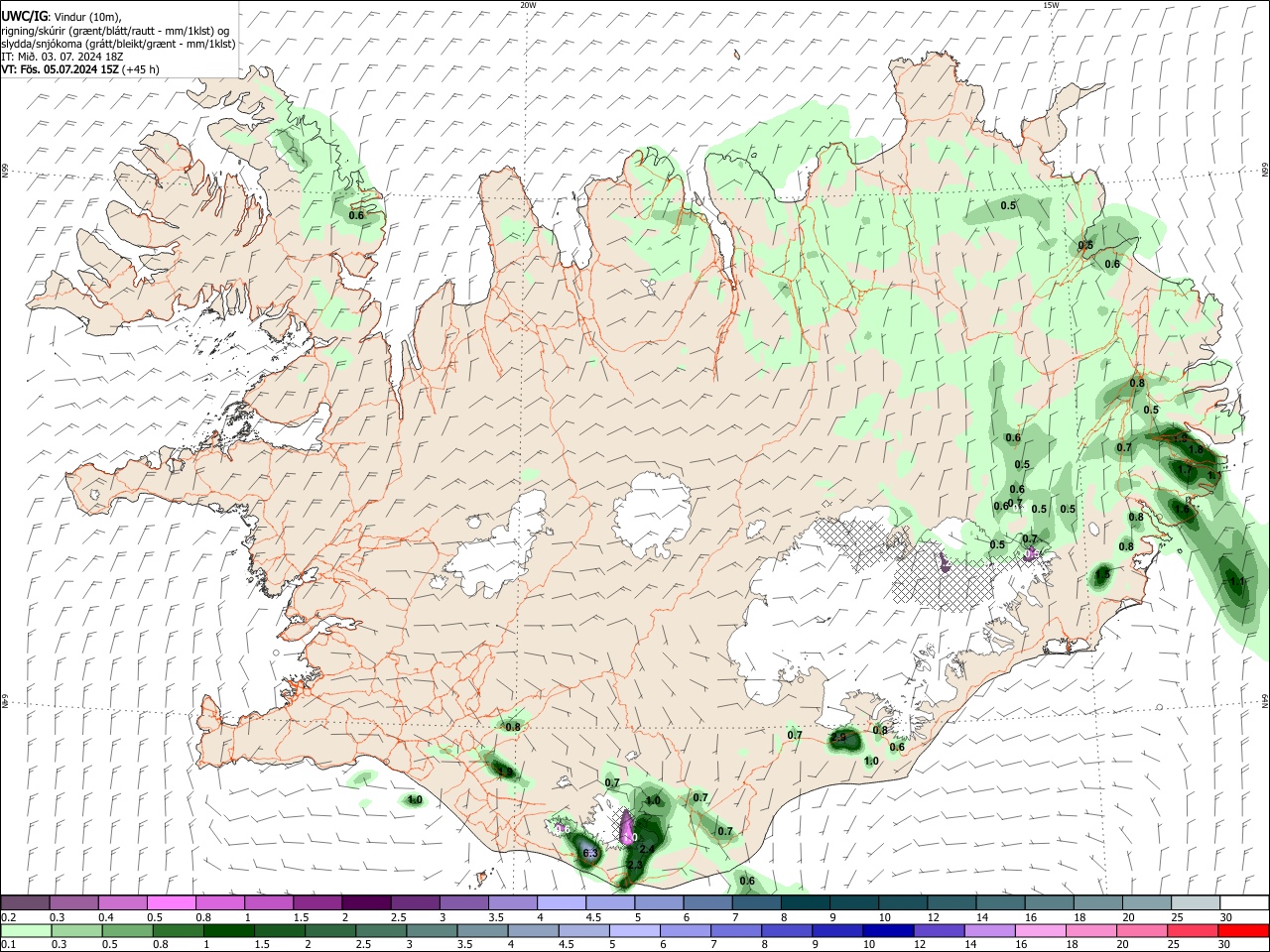This screenshot has height=952, width=1270.
Task: Click the 'rigning/skúrir (grænt/blátt/rautt' legend line
Action: [117, 31]
